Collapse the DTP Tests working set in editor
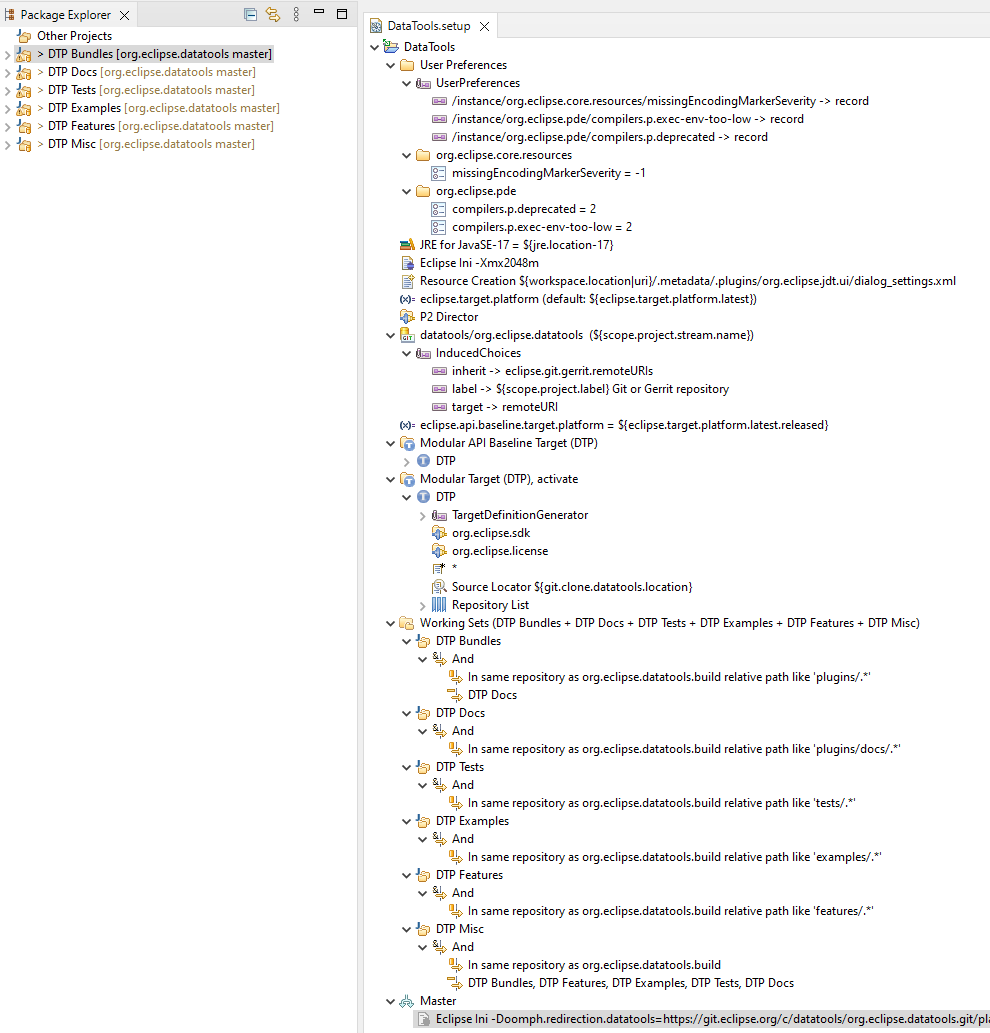 [x=406, y=768]
